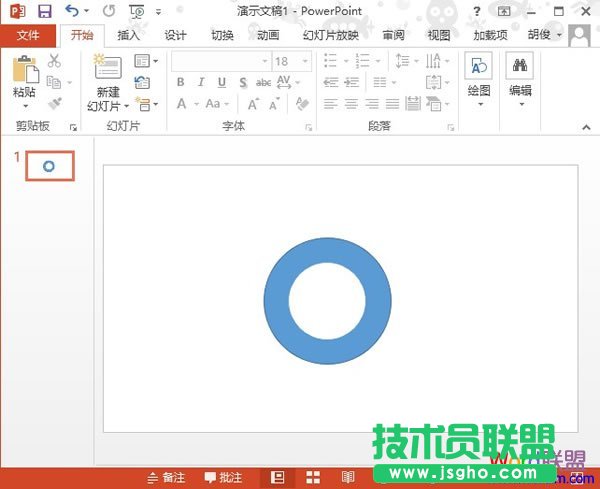Open the 胡俊 account menu
Viewport: 600px width, 489px height.
544,35
